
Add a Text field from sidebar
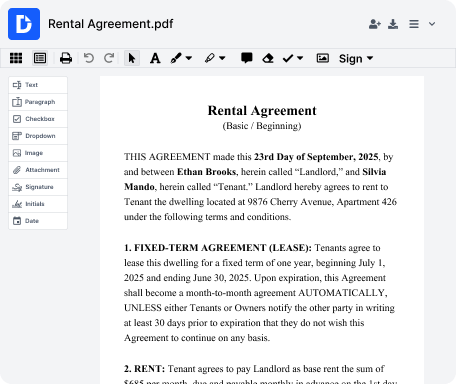pos(38,85)
